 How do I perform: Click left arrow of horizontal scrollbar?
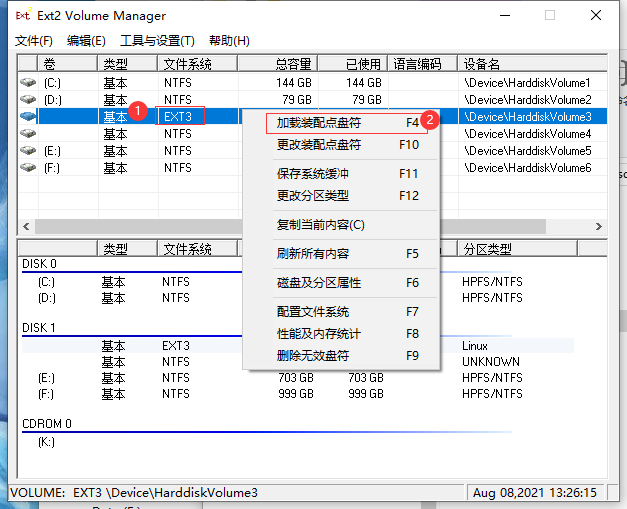26,227
